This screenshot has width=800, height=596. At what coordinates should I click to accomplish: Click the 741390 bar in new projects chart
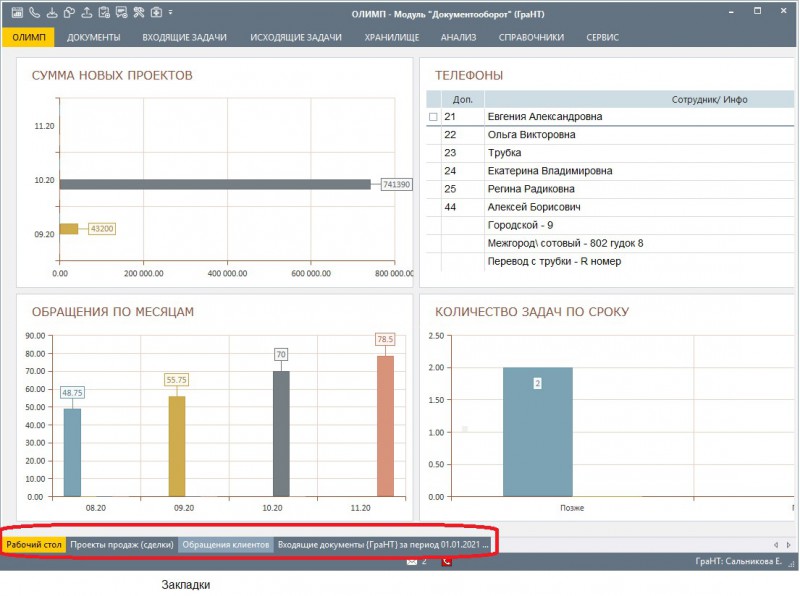coord(215,184)
